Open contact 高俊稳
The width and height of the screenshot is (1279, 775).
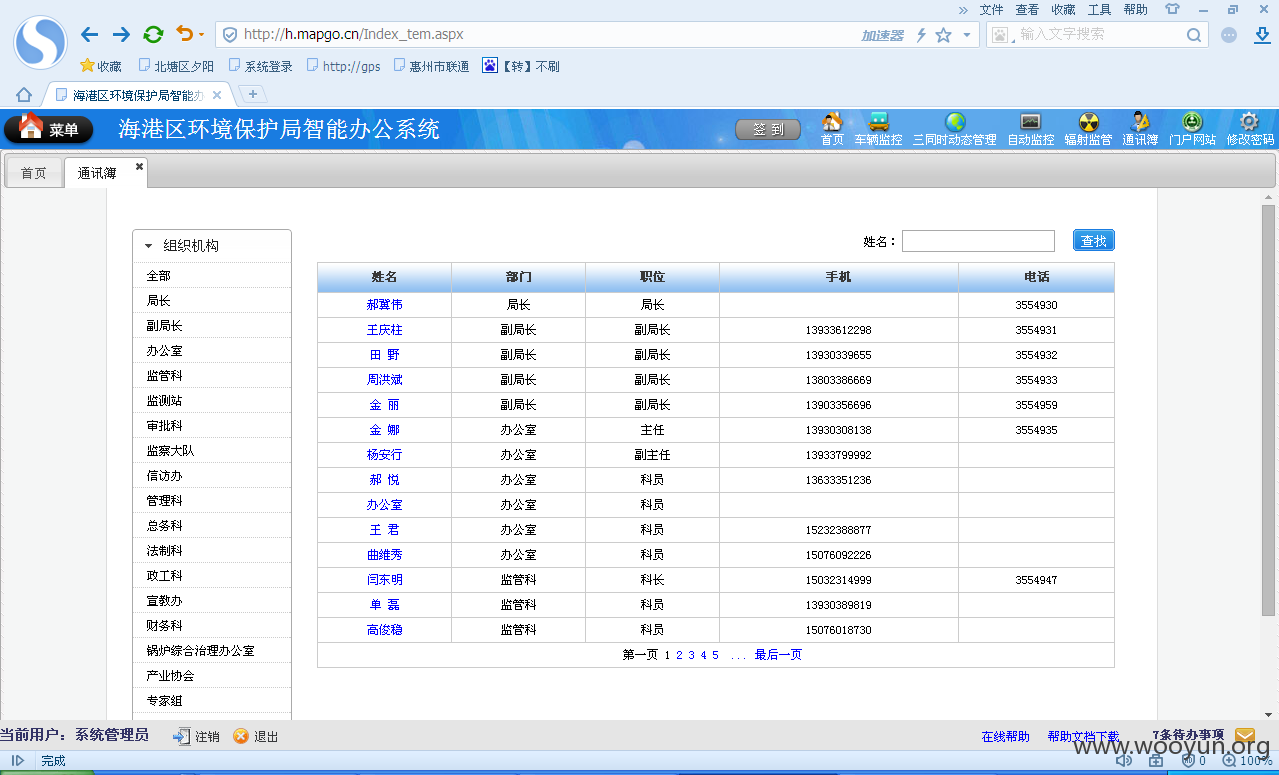(x=384, y=630)
